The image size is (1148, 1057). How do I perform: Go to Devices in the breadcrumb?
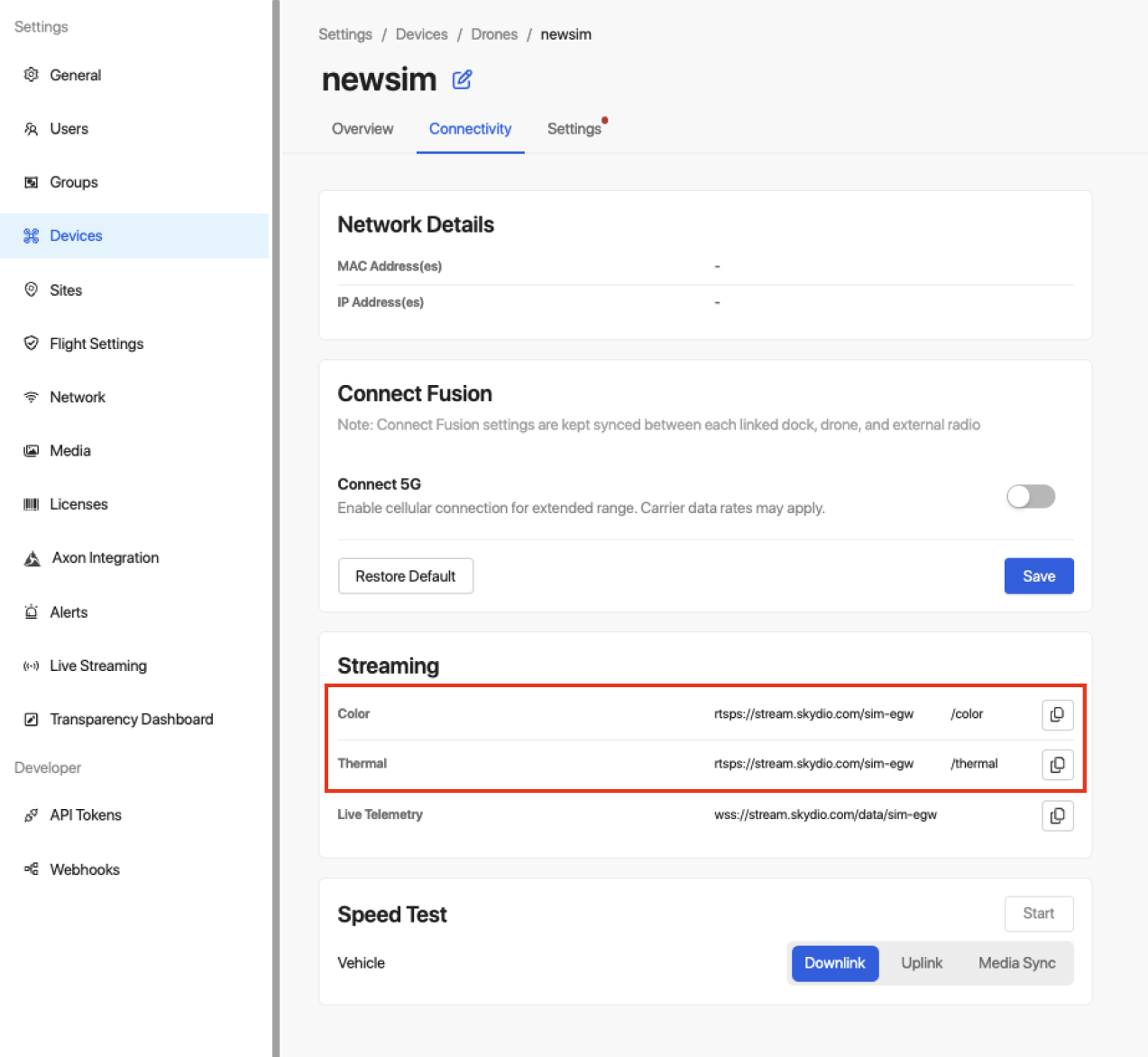click(x=421, y=34)
